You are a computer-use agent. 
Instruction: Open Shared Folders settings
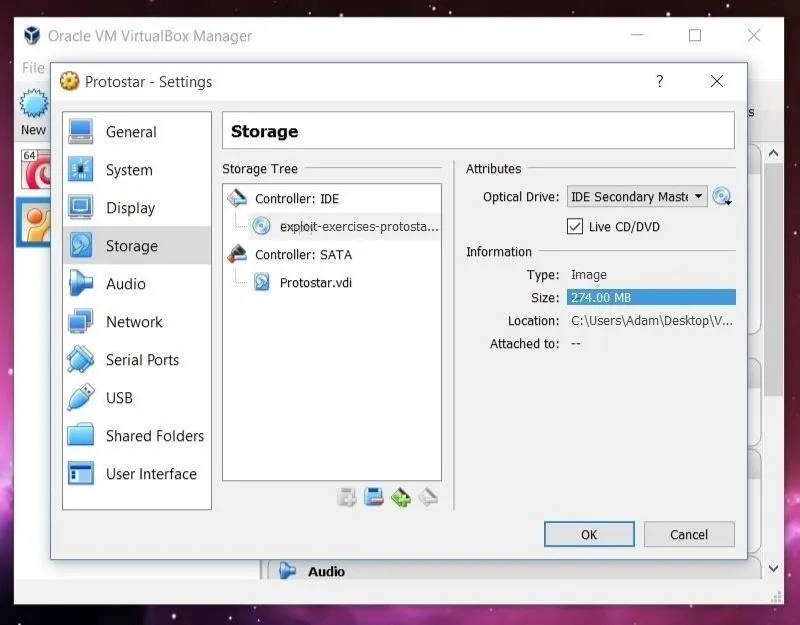point(137,436)
